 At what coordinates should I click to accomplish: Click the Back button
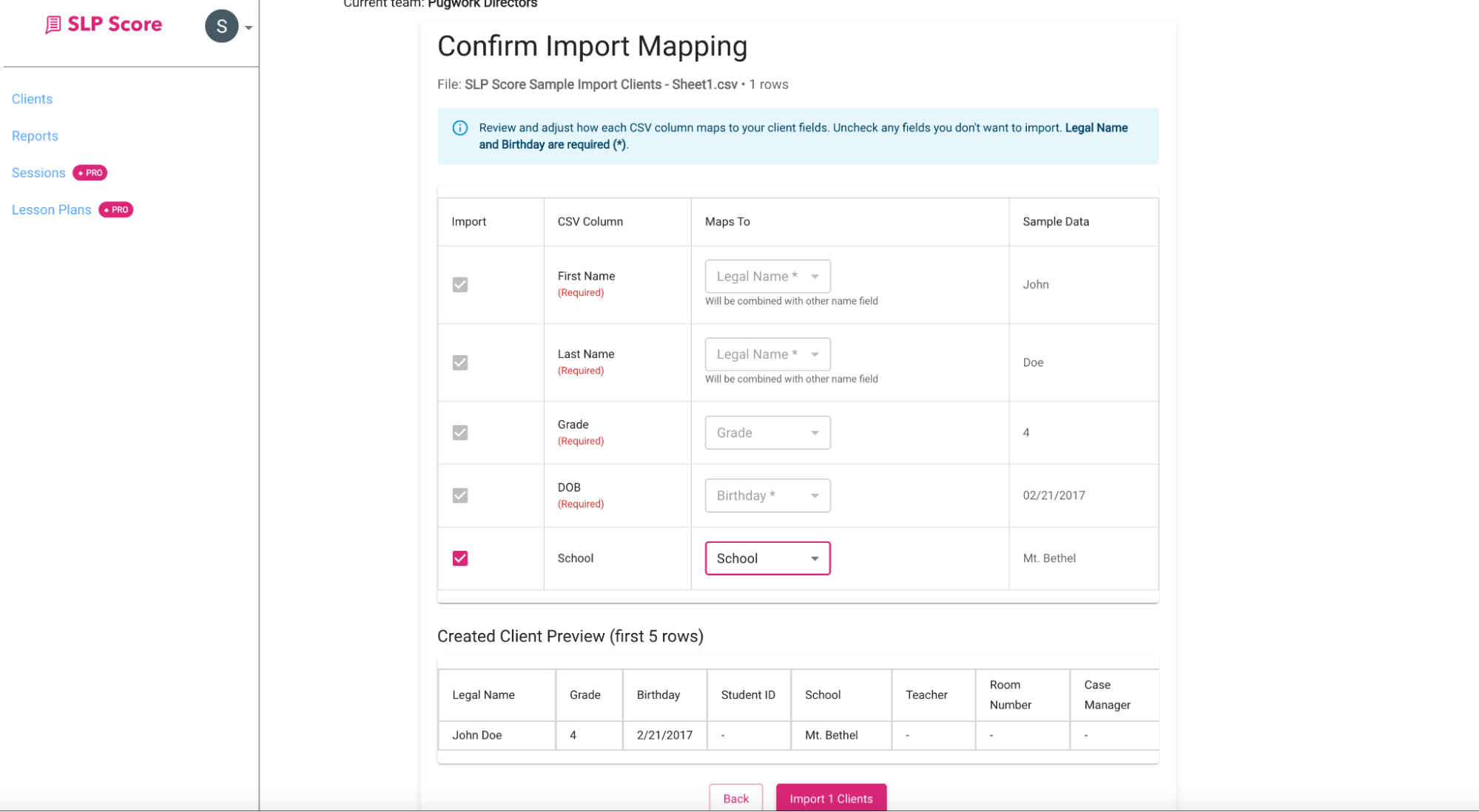(735, 798)
